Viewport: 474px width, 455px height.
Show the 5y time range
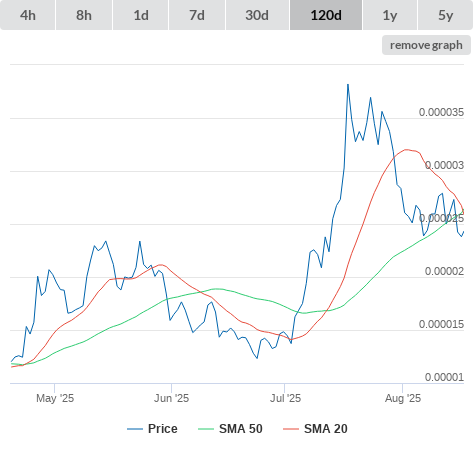[x=446, y=15]
